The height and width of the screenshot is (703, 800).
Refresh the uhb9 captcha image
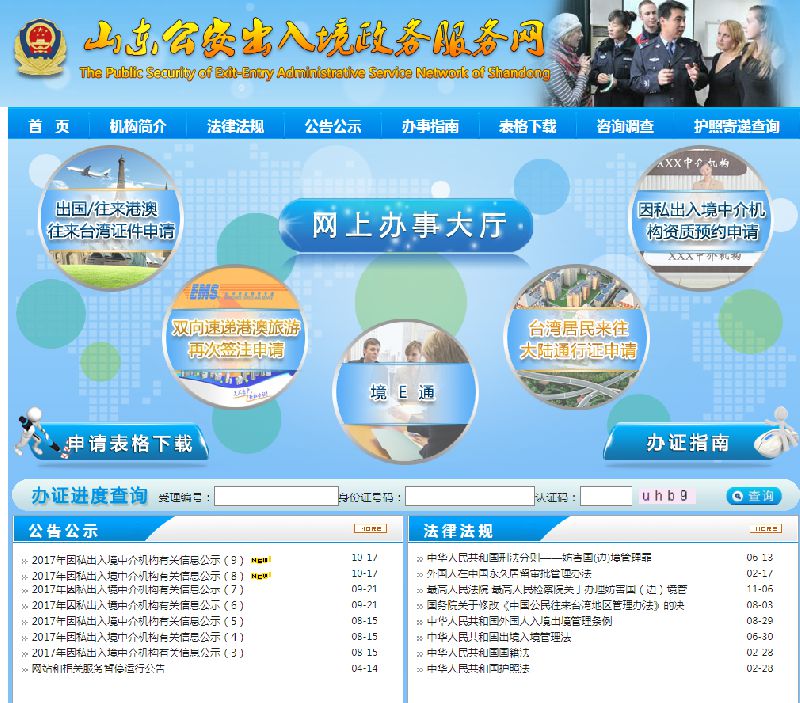[667, 496]
